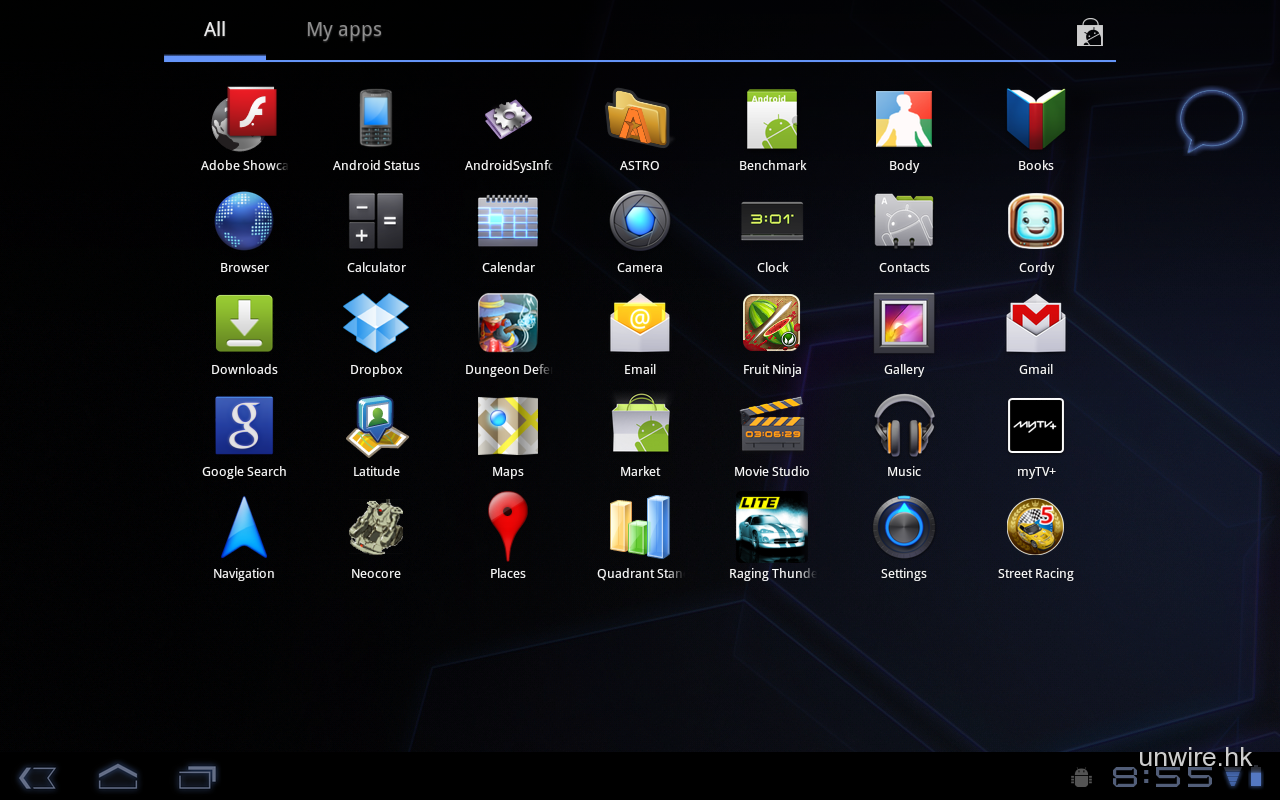Launch Quadrant Standard benchmark app

640,528
